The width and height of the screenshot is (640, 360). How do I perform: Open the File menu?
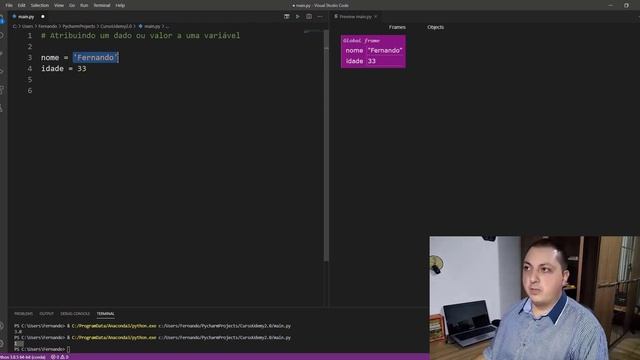(9, 5)
